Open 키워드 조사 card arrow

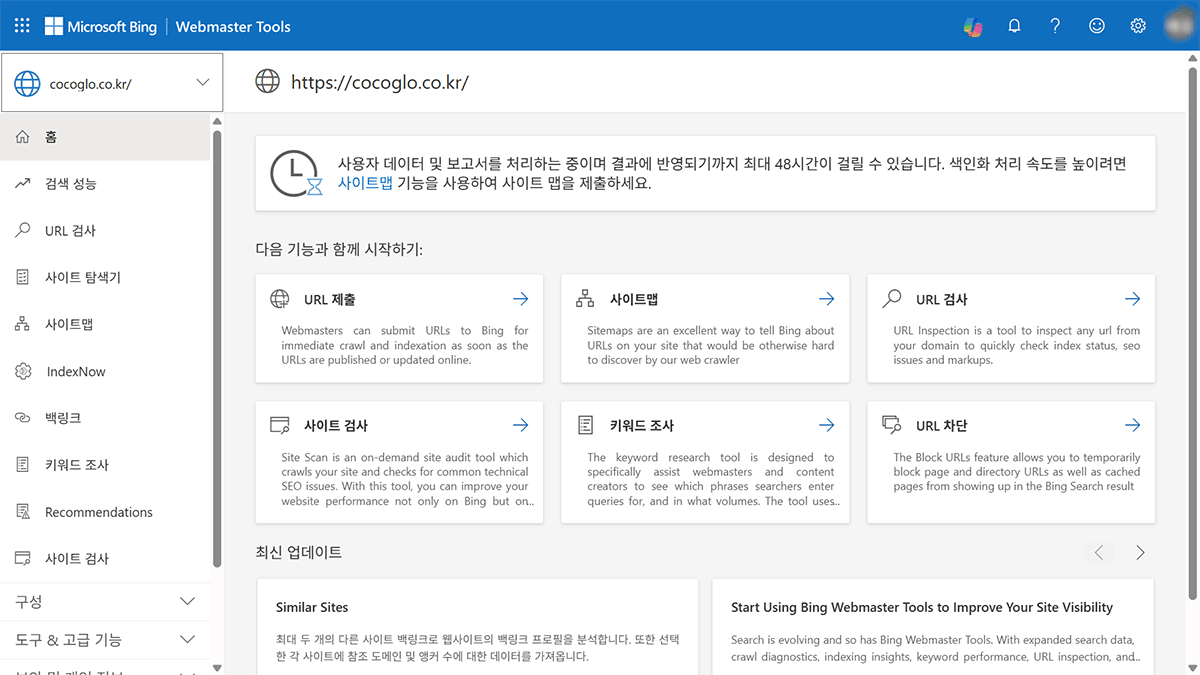[826, 425]
